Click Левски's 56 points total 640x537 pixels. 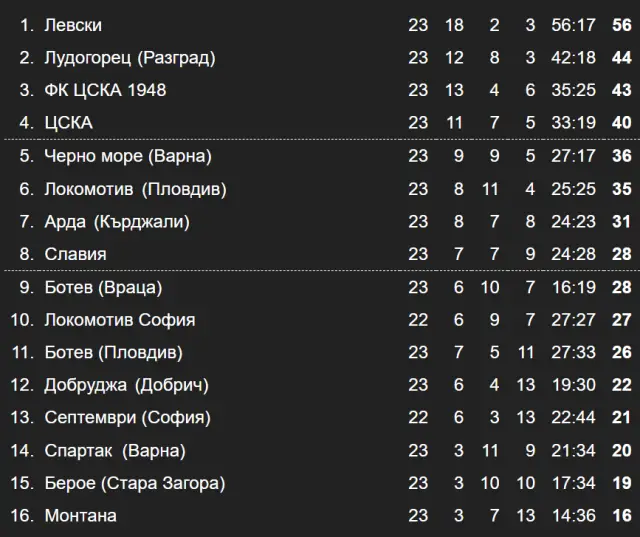[x=621, y=25]
